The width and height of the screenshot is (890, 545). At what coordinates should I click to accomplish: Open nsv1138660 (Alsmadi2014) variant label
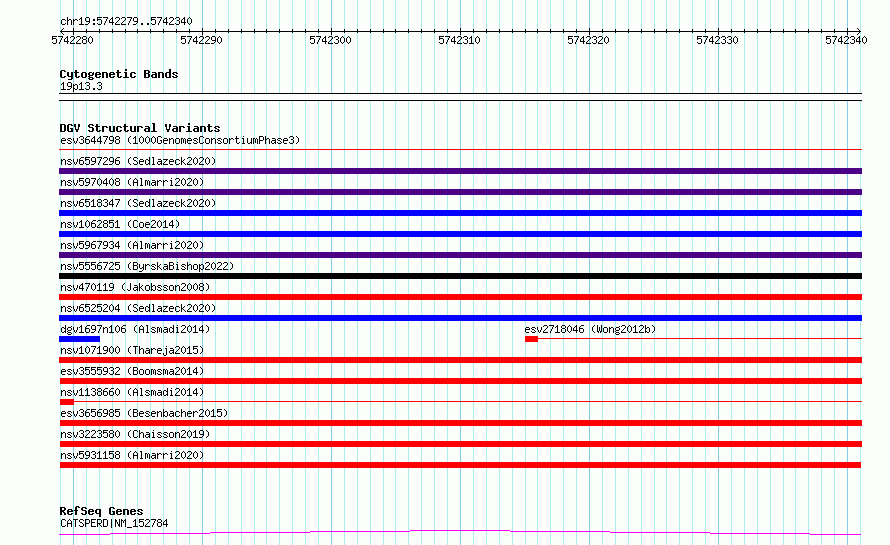[132, 392]
